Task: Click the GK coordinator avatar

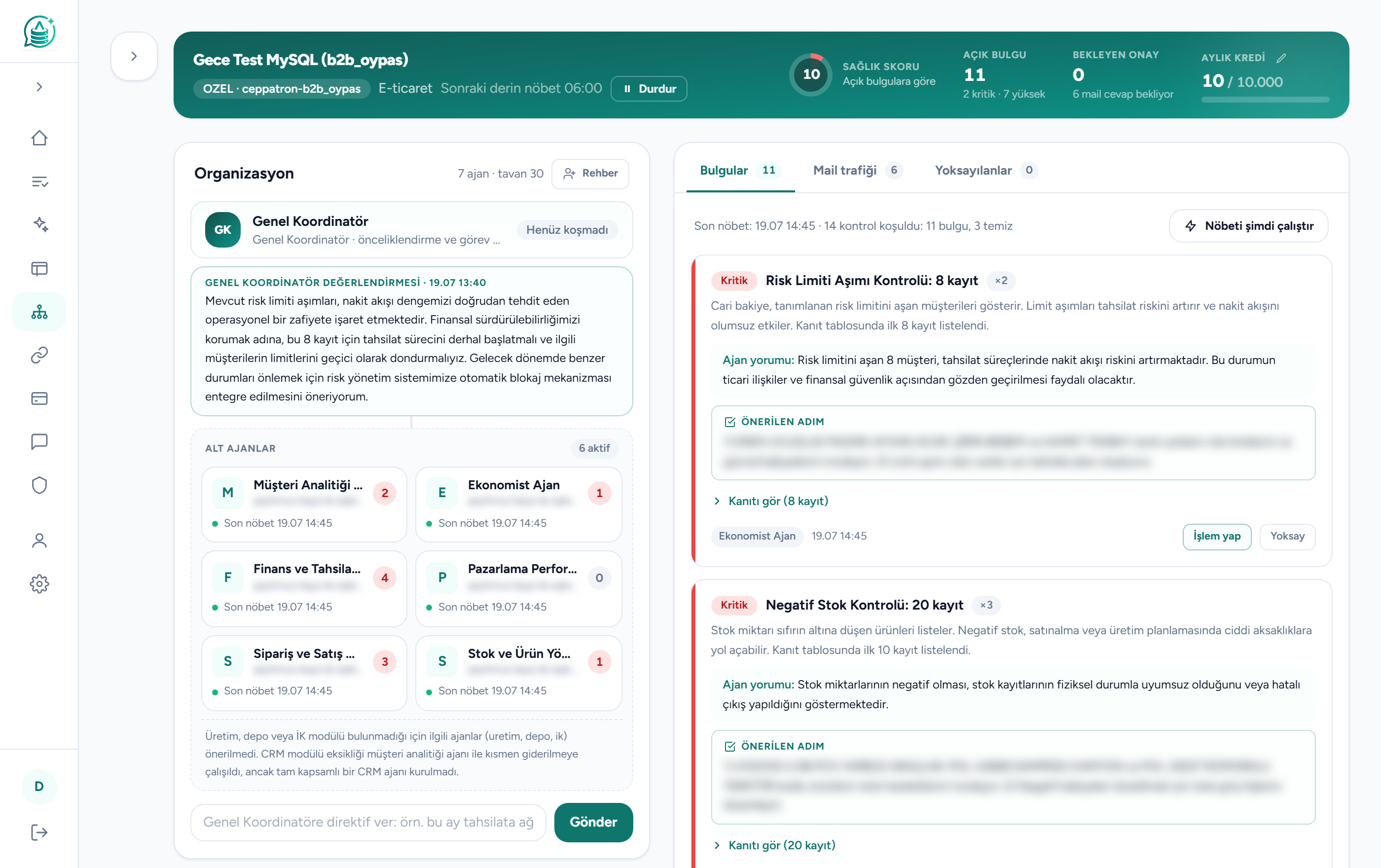Action: click(222, 230)
